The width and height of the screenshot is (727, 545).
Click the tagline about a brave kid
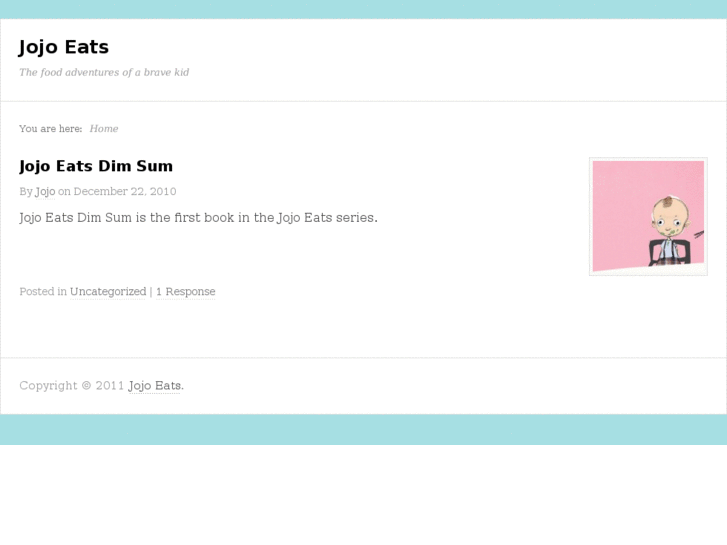tap(104, 72)
